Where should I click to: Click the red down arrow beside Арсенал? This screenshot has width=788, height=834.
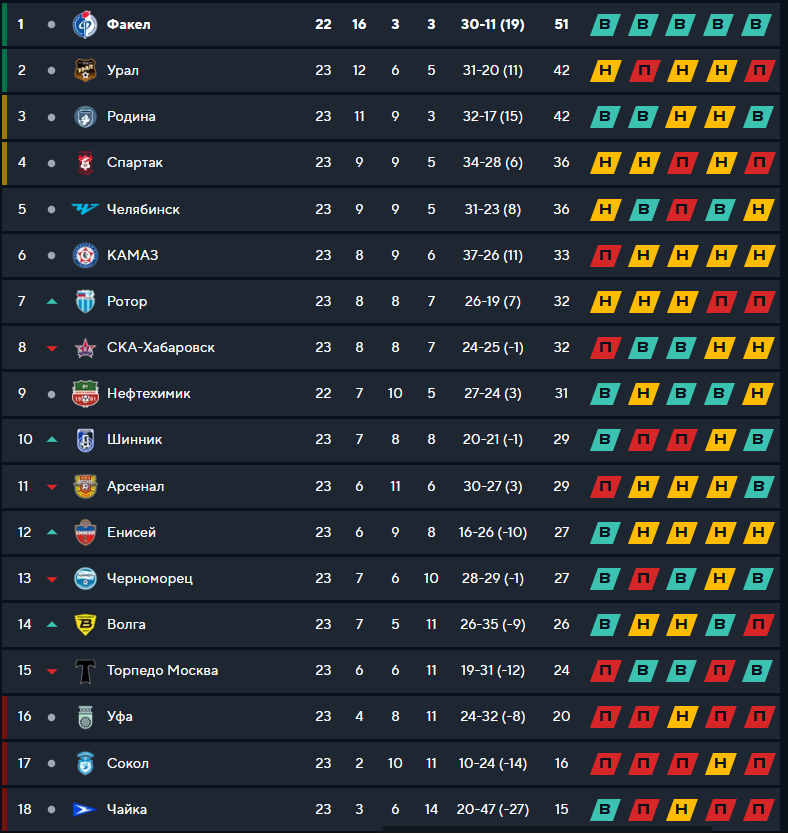(52, 487)
